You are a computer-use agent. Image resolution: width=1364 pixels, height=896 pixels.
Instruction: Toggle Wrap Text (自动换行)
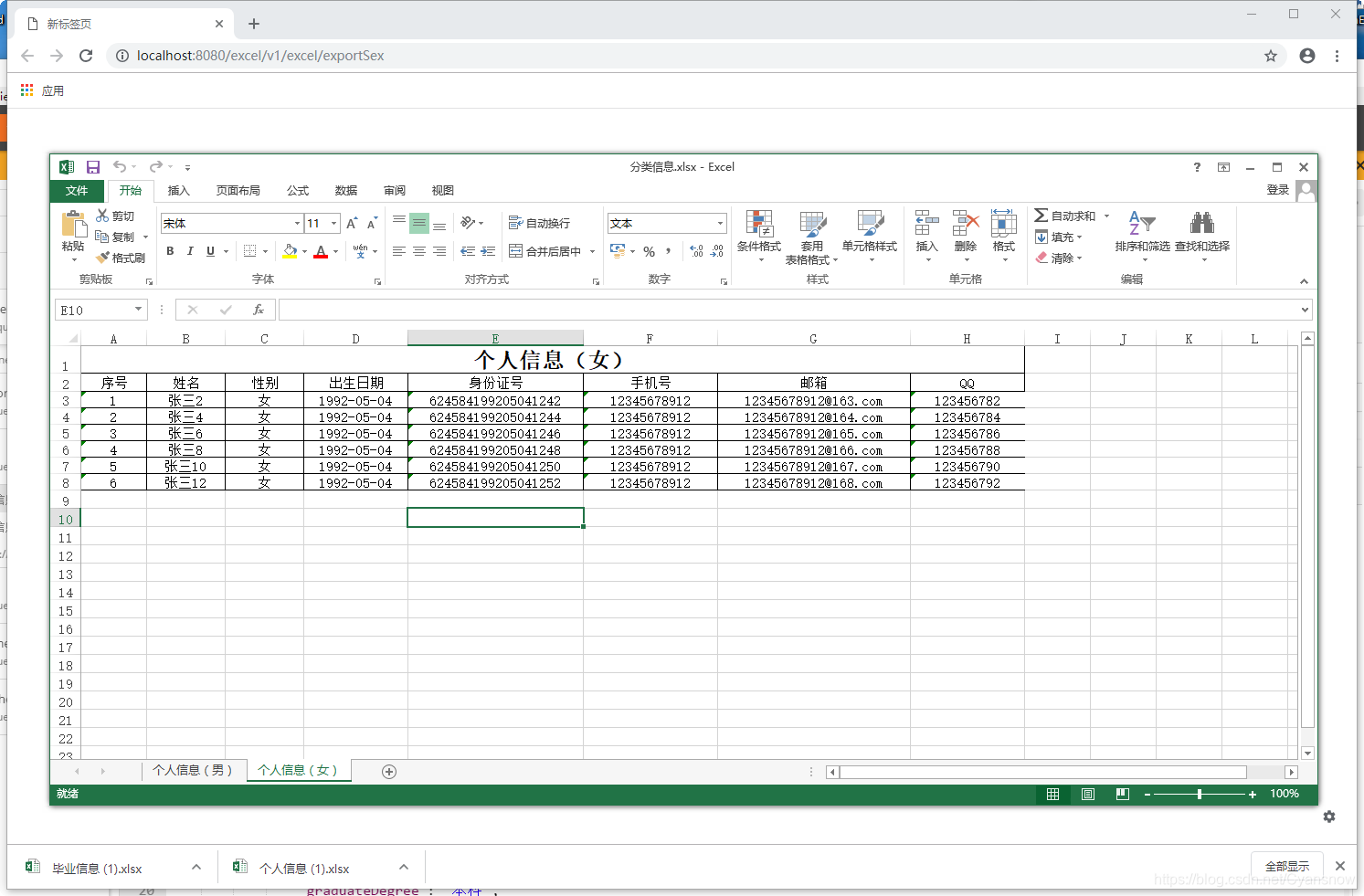(x=539, y=223)
